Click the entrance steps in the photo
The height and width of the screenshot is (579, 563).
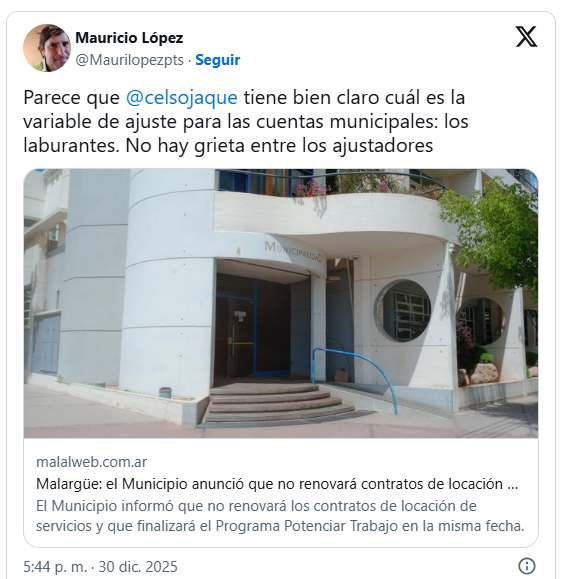pos(277,403)
